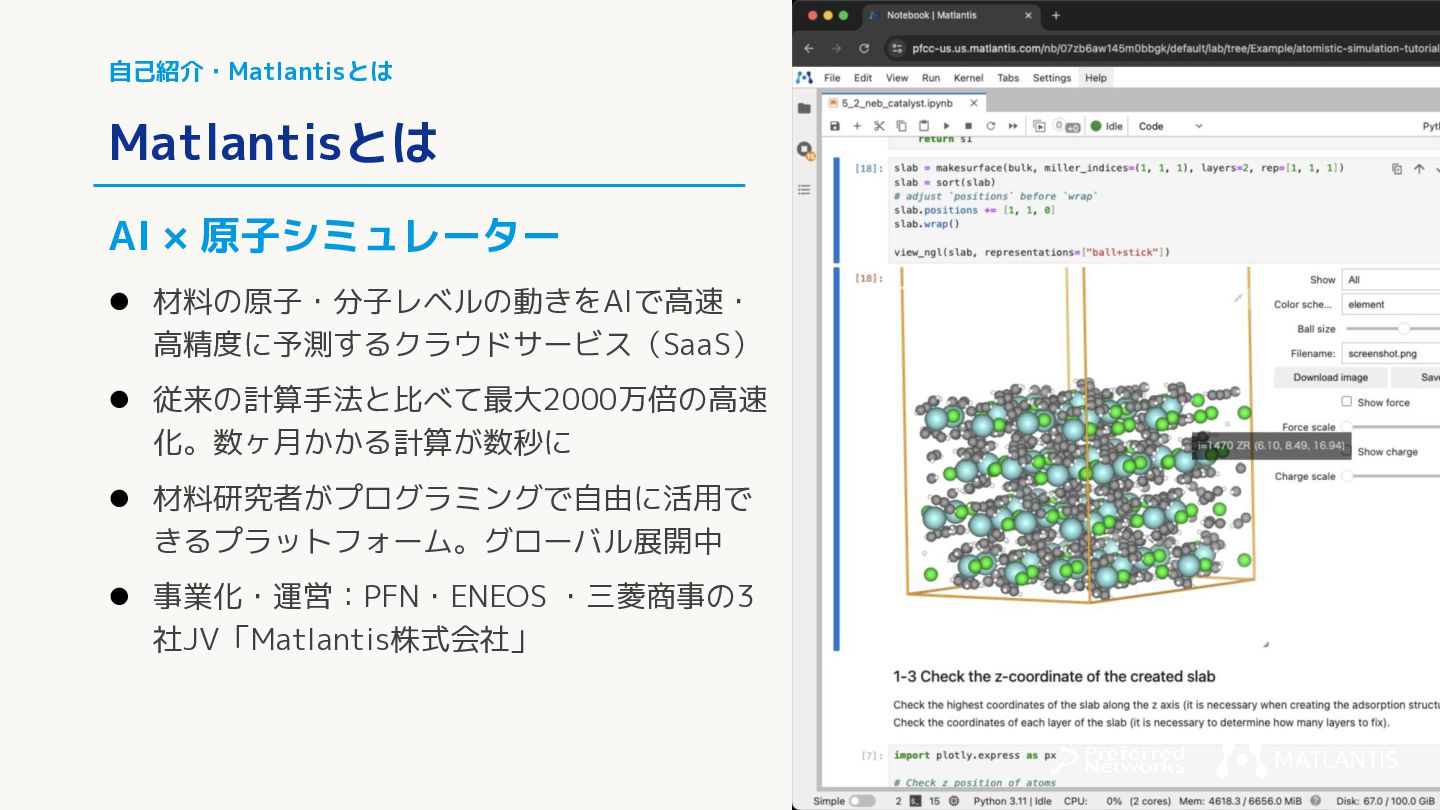
Task: Click the Filename field containing screenshot.png
Action: (1391, 353)
